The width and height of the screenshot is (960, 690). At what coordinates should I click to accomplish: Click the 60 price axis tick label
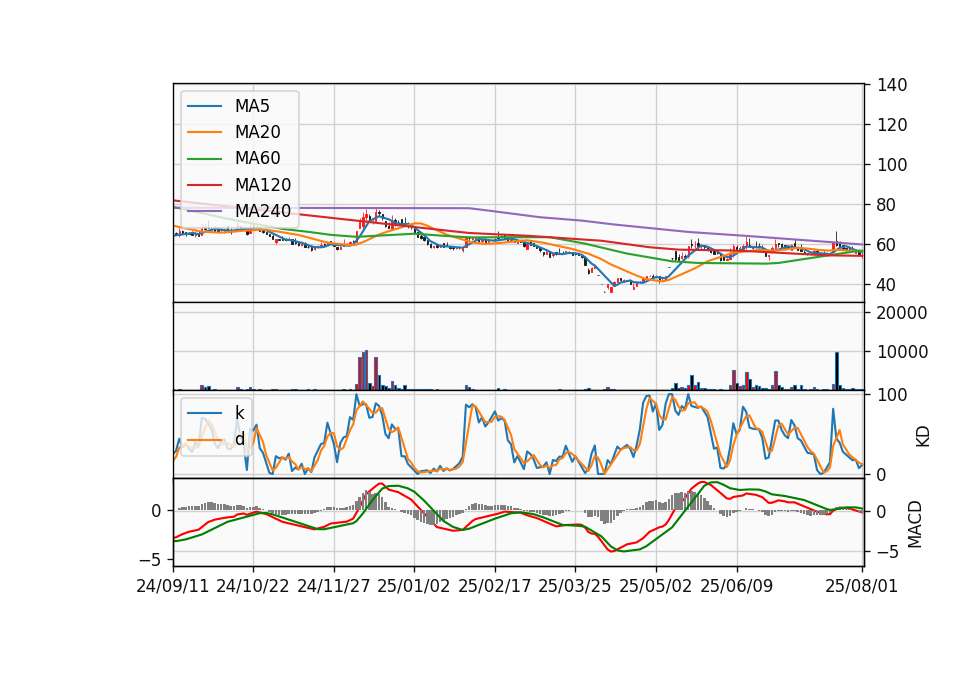[886, 245]
